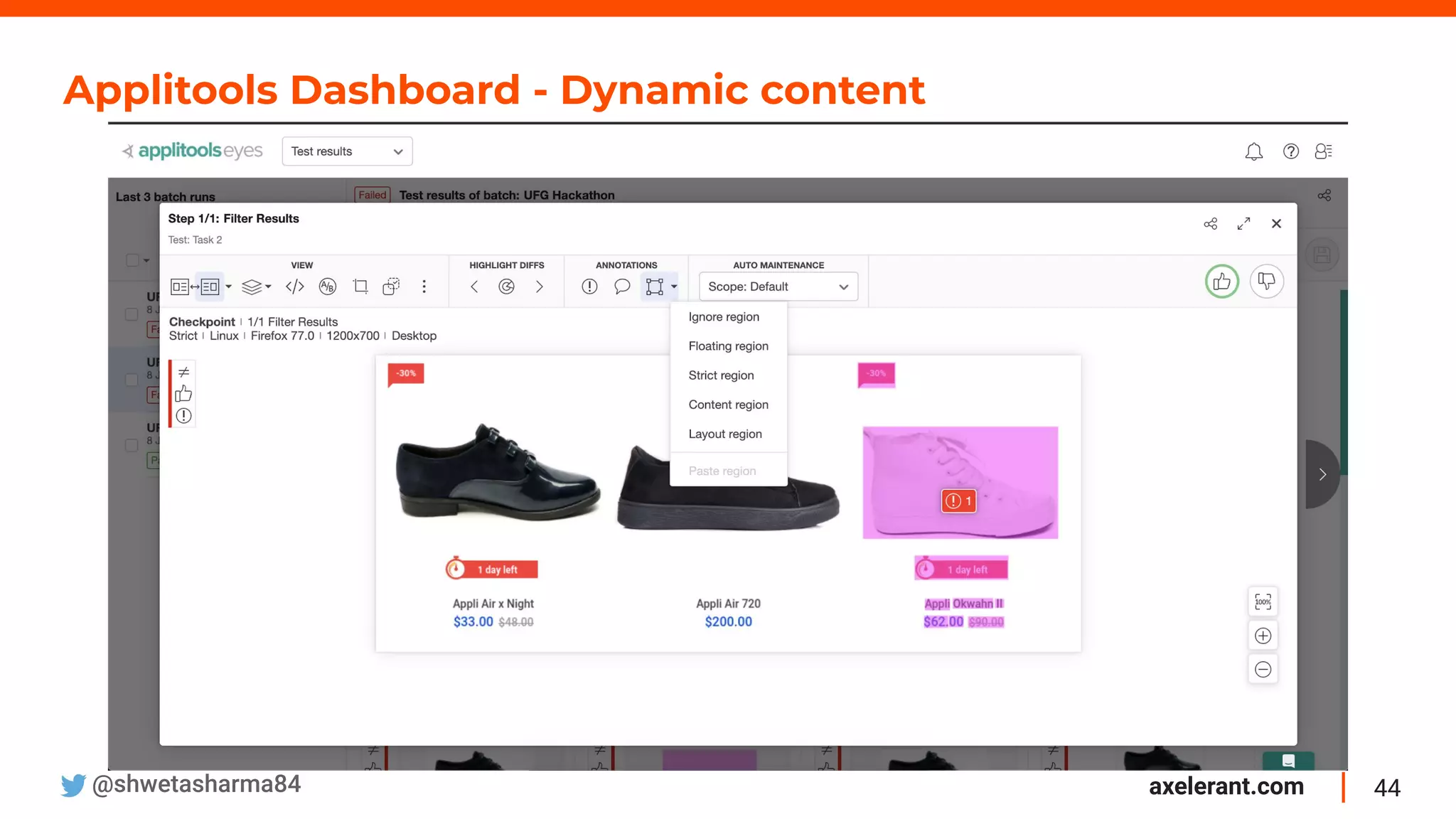Expand the select-all checkbox arrow in batch list
Viewport: 1456px width, 819px height.
146,261
